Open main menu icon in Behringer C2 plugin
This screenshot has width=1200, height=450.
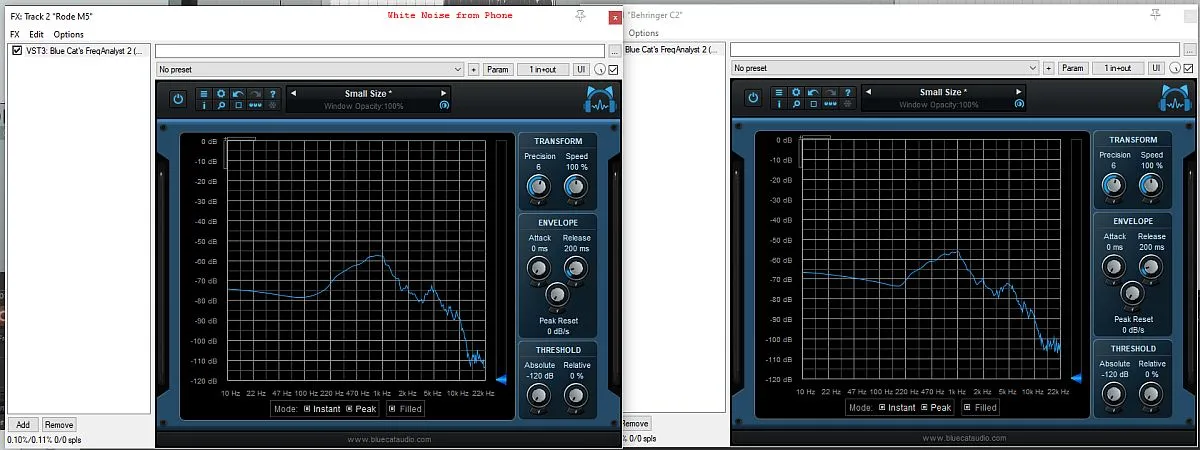click(779, 92)
